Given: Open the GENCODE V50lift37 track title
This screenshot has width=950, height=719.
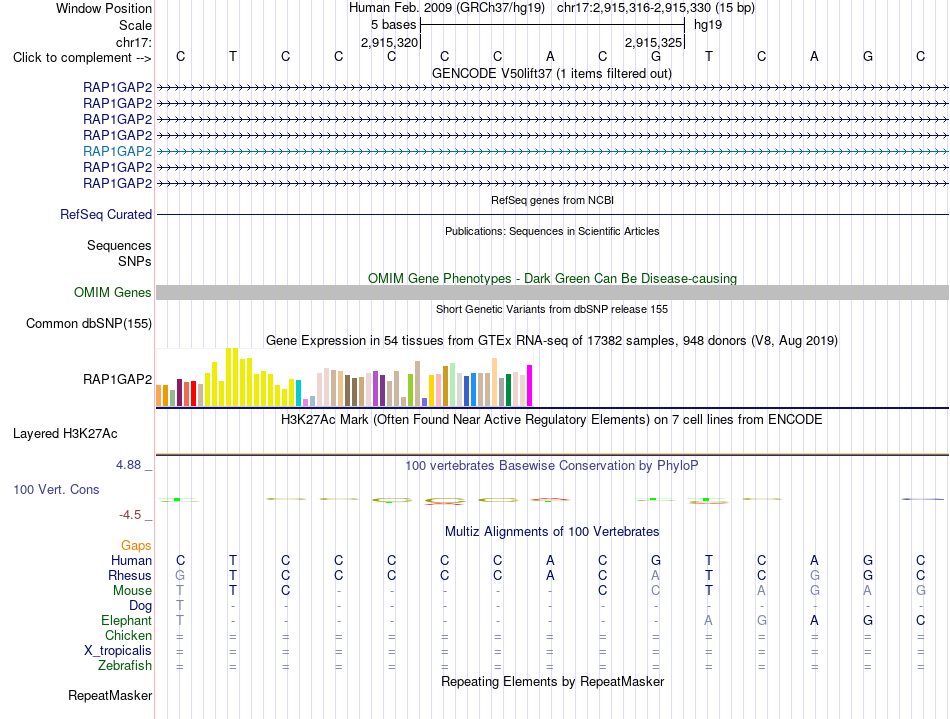Looking at the screenshot, I should pyautogui.click(x=552, y=74).
